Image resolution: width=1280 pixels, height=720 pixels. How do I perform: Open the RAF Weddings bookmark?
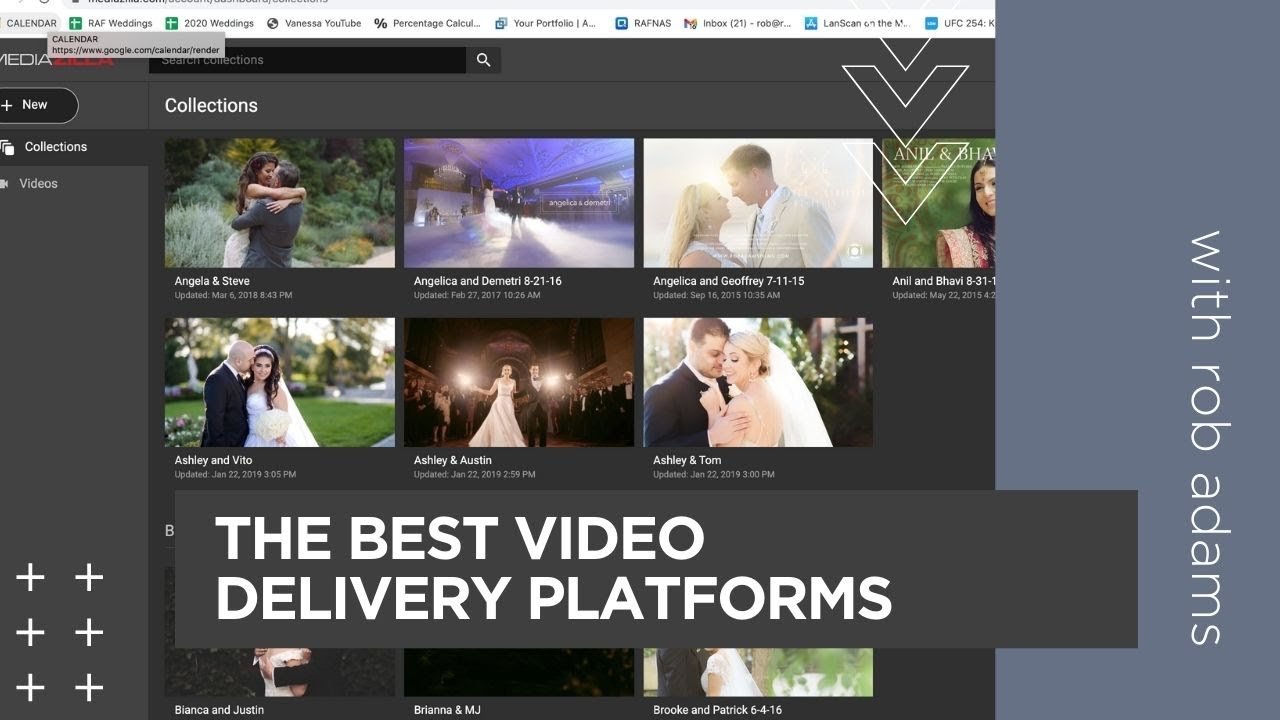110,23
